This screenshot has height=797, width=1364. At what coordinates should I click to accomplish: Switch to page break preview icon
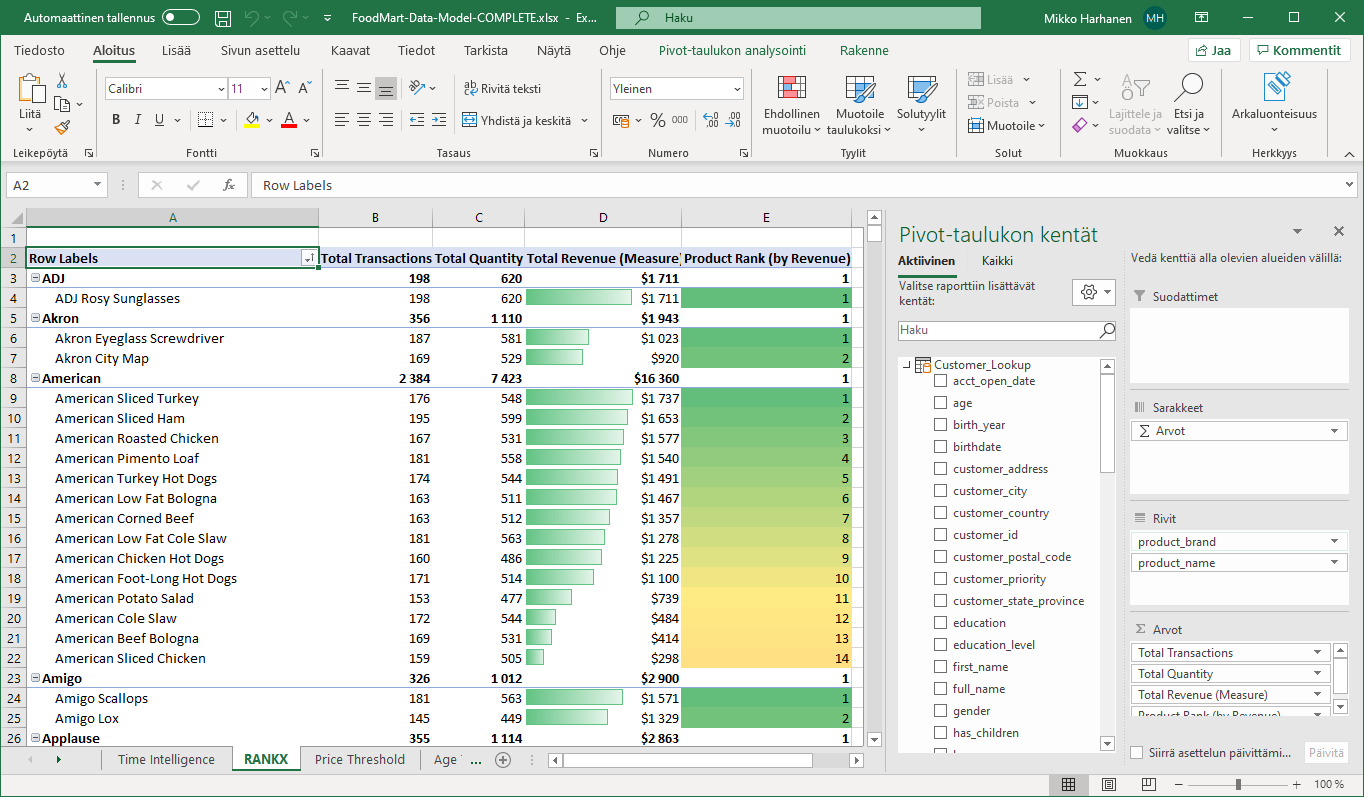[1148, 784]
